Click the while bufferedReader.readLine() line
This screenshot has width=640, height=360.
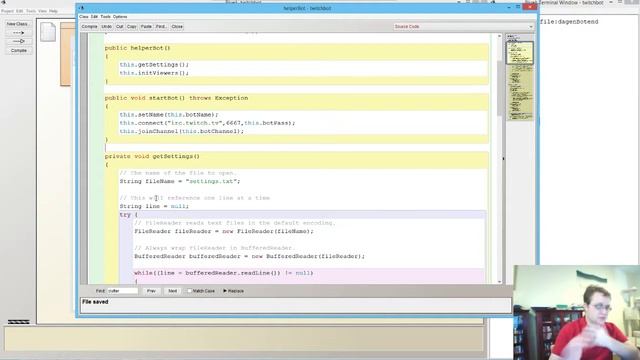coord(223,273)
